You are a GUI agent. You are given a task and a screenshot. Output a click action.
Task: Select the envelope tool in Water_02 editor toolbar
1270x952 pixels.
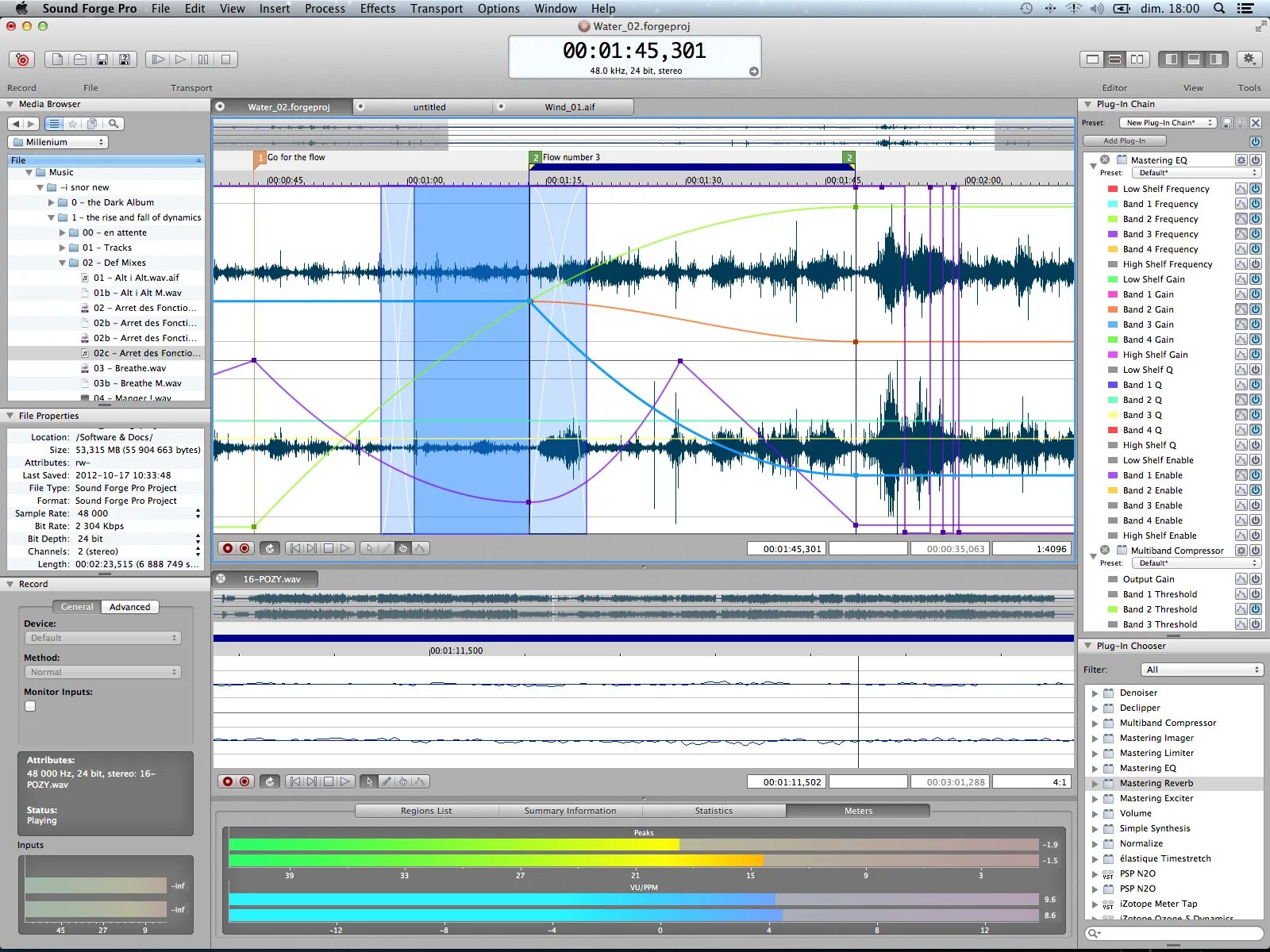(421, 548)
